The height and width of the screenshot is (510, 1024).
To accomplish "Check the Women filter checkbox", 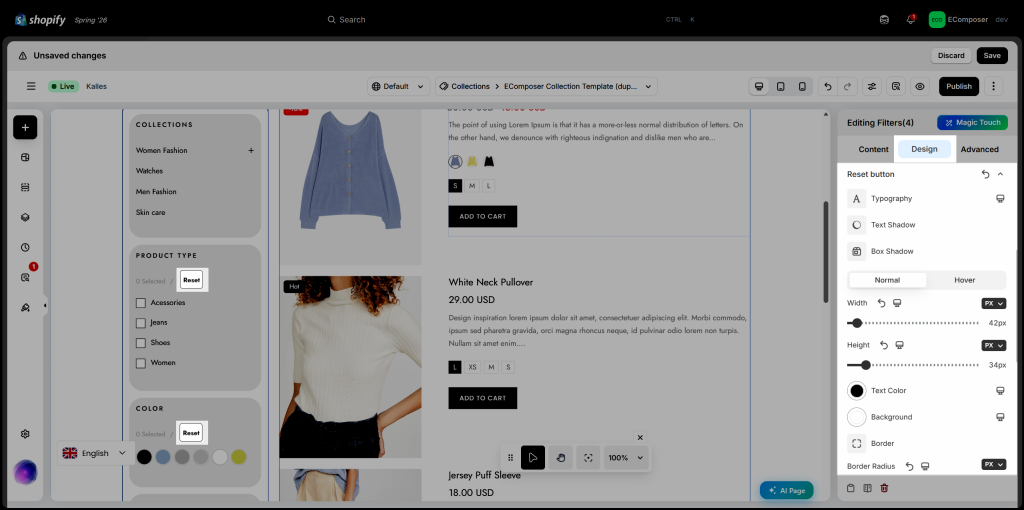I will [x=140, y=363].
